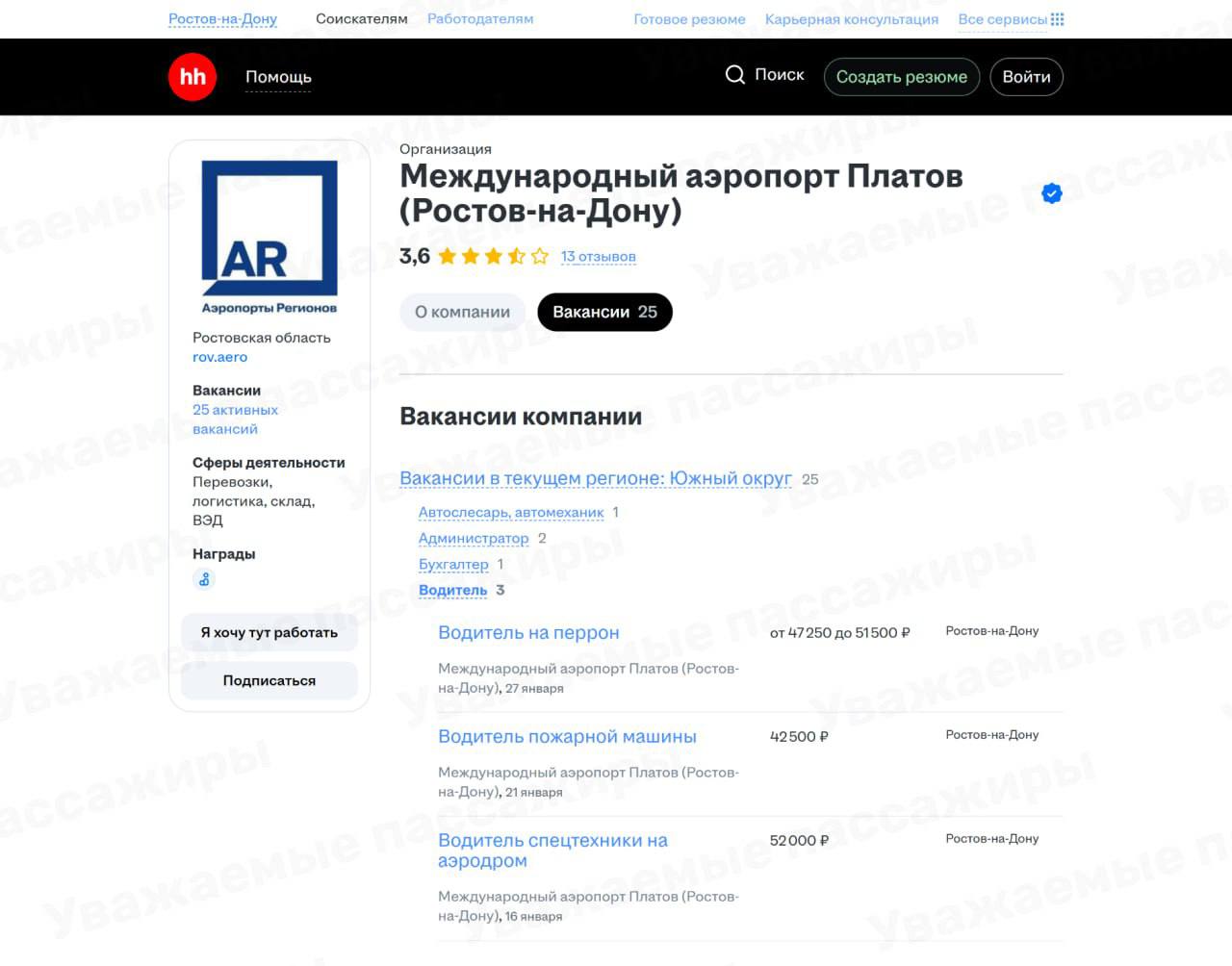
Task: Click the 3,6 rating value
Action: click(x=415, y=256)
